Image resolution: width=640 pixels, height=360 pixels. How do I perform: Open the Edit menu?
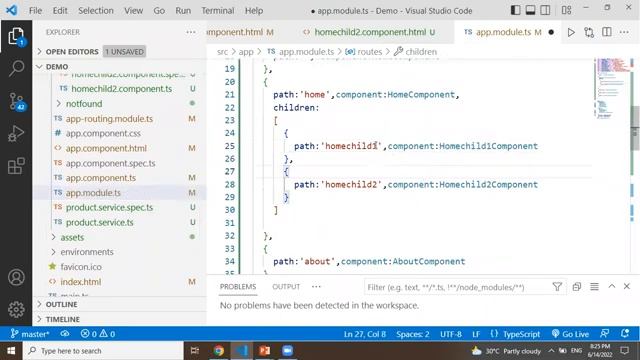60,11
